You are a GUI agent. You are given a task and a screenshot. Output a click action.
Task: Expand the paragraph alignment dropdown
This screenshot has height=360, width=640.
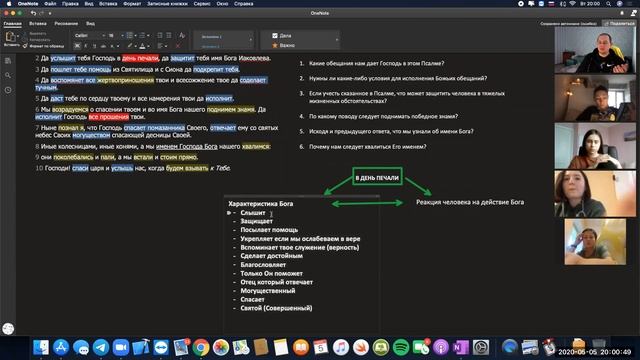click(x=166, y=46)
